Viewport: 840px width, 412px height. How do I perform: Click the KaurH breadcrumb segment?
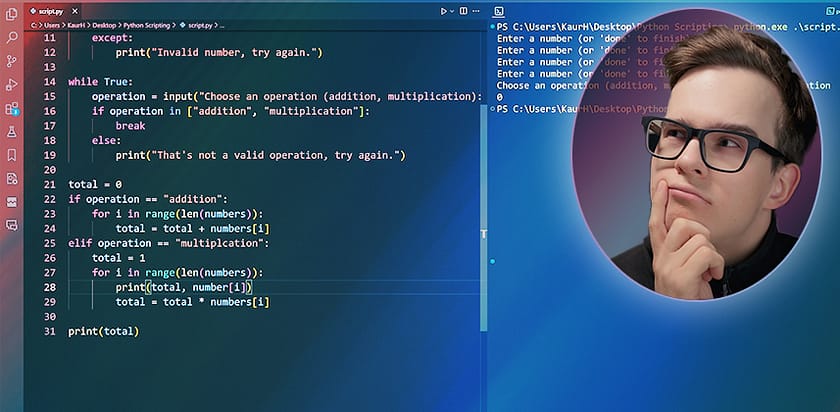77,25
